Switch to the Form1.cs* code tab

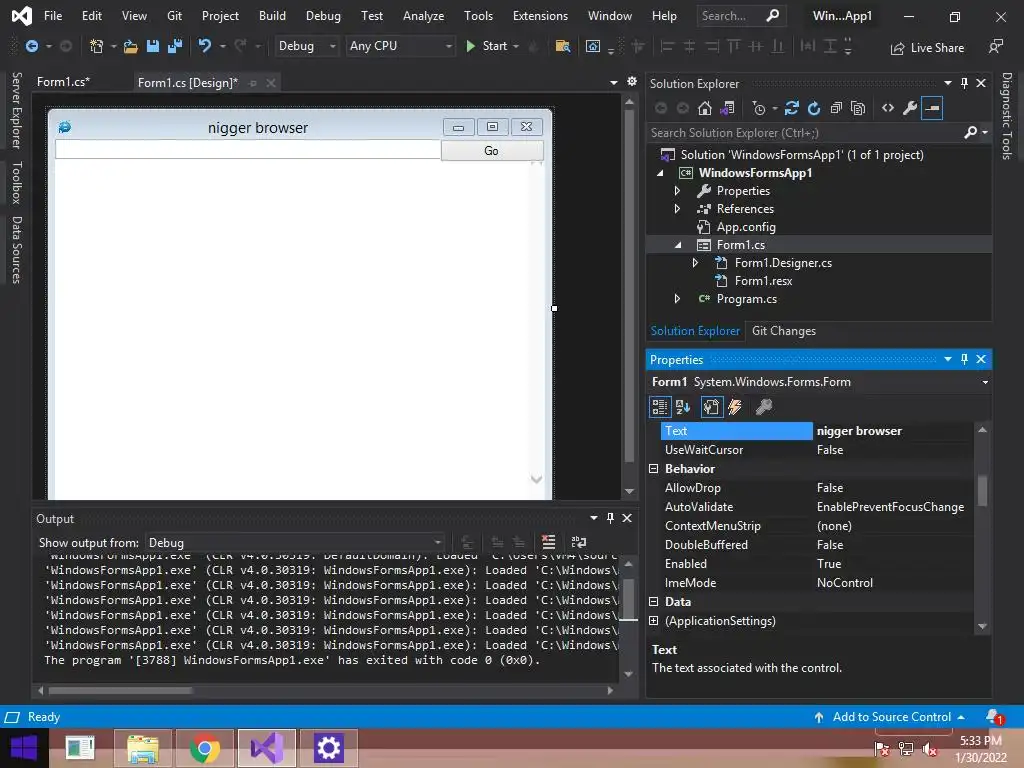63,82
